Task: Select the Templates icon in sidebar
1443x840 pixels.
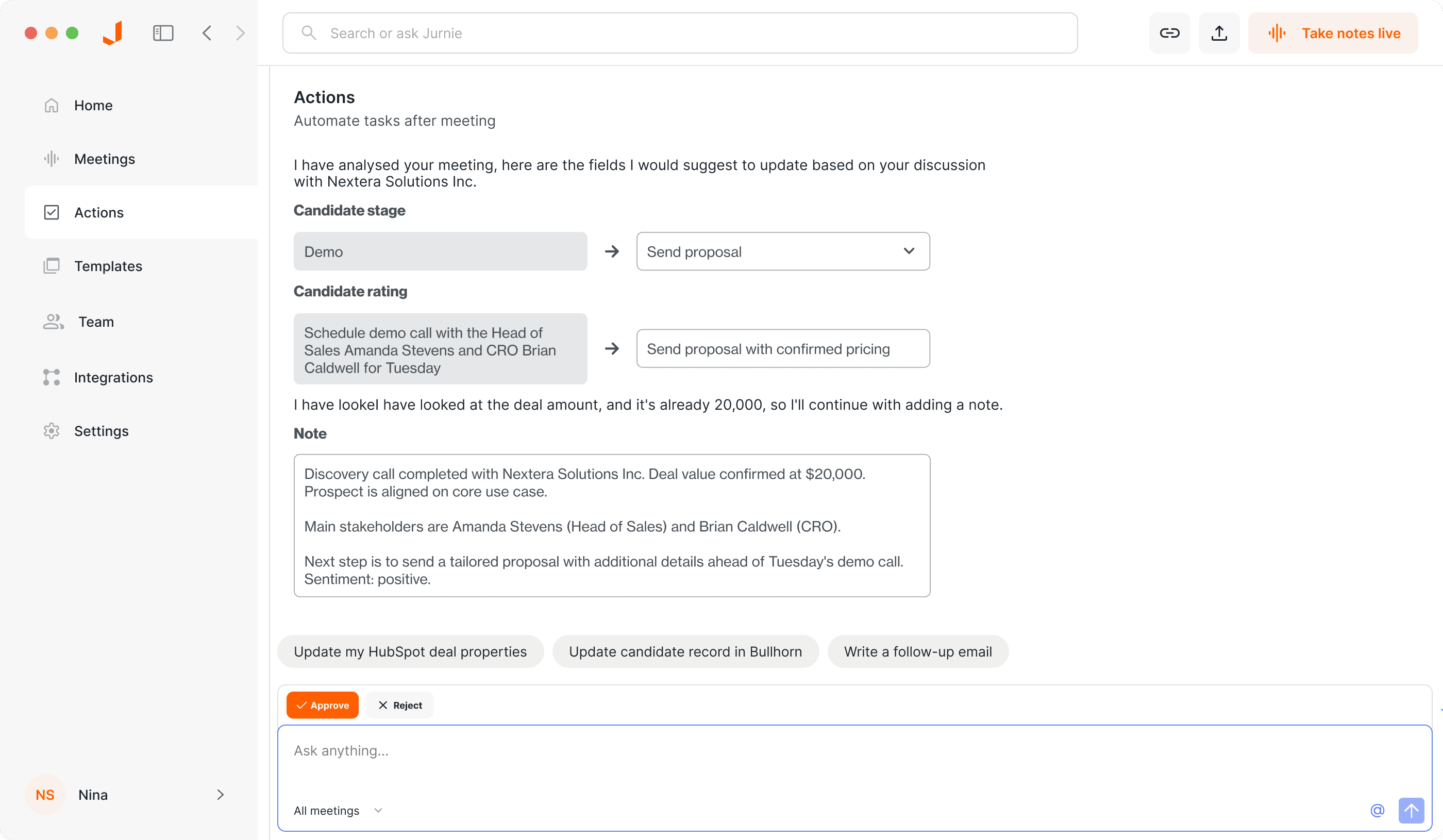Action: coord(52,266)
